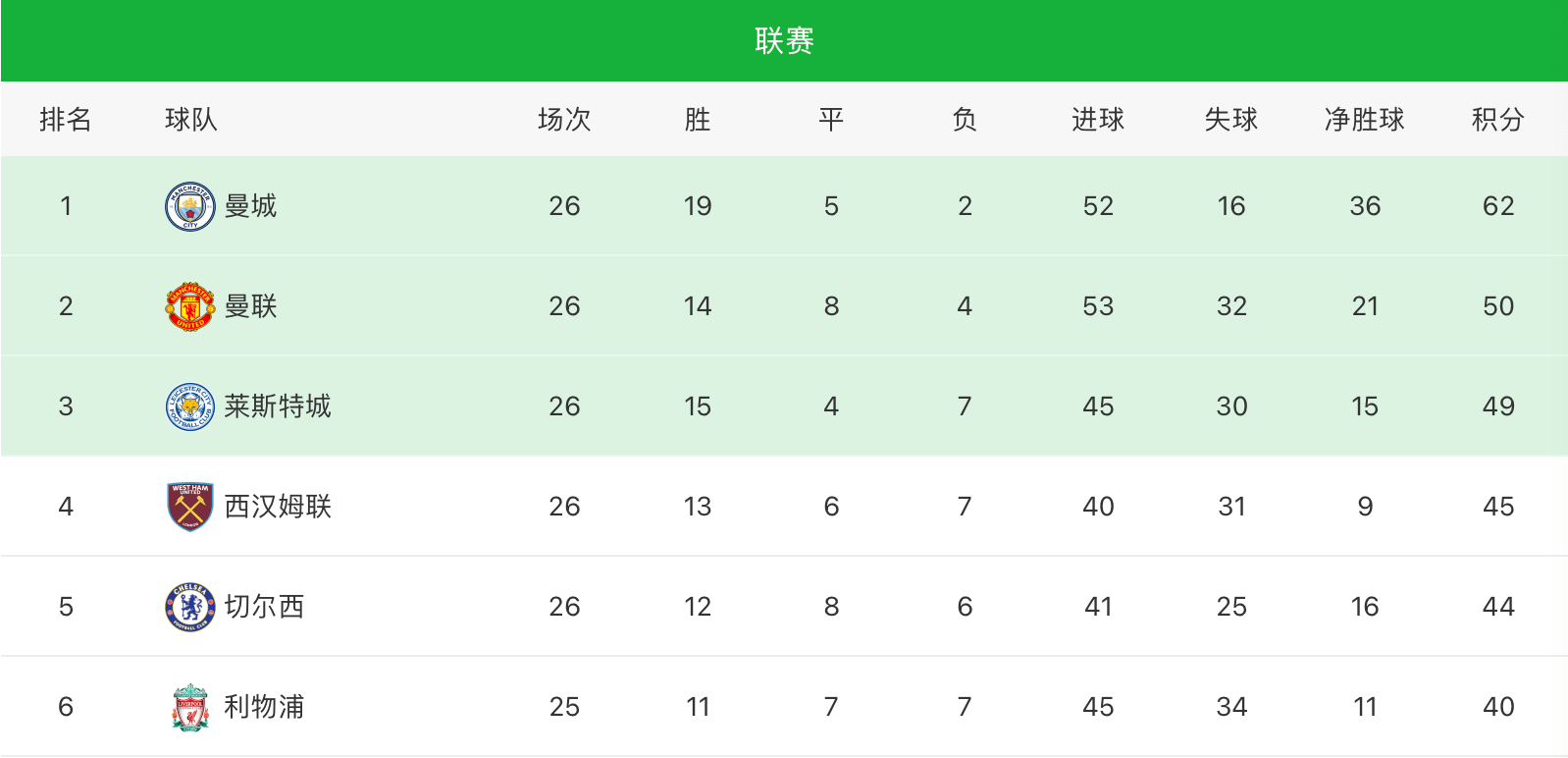Click the 球队 column header
This screenshot has height=758, width=1568.
[191, 120]
